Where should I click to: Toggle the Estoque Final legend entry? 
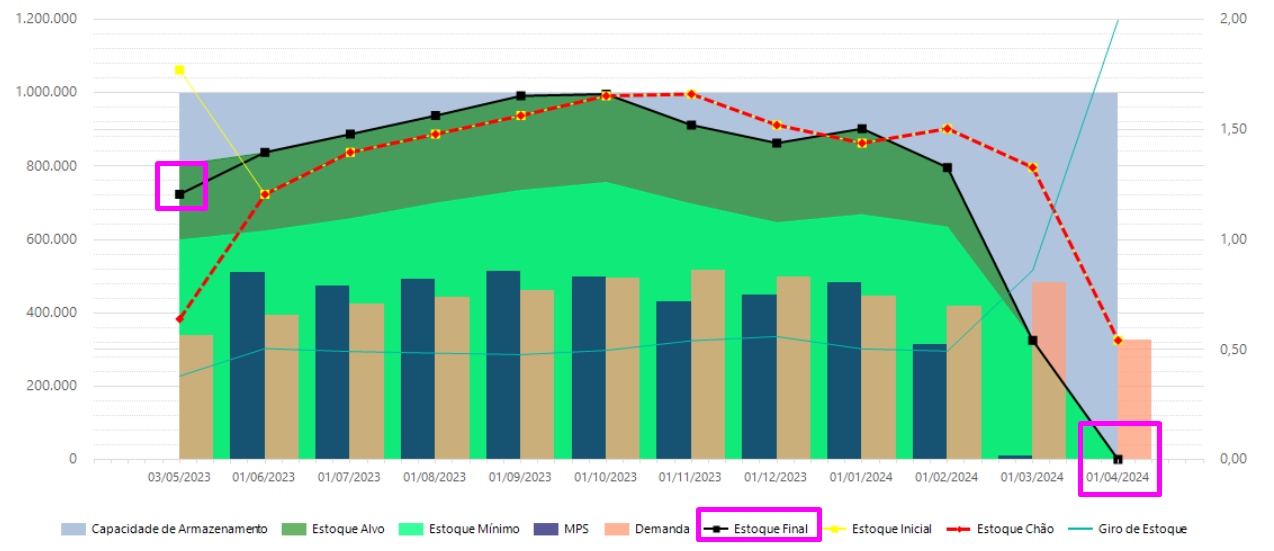click(758, 529)
